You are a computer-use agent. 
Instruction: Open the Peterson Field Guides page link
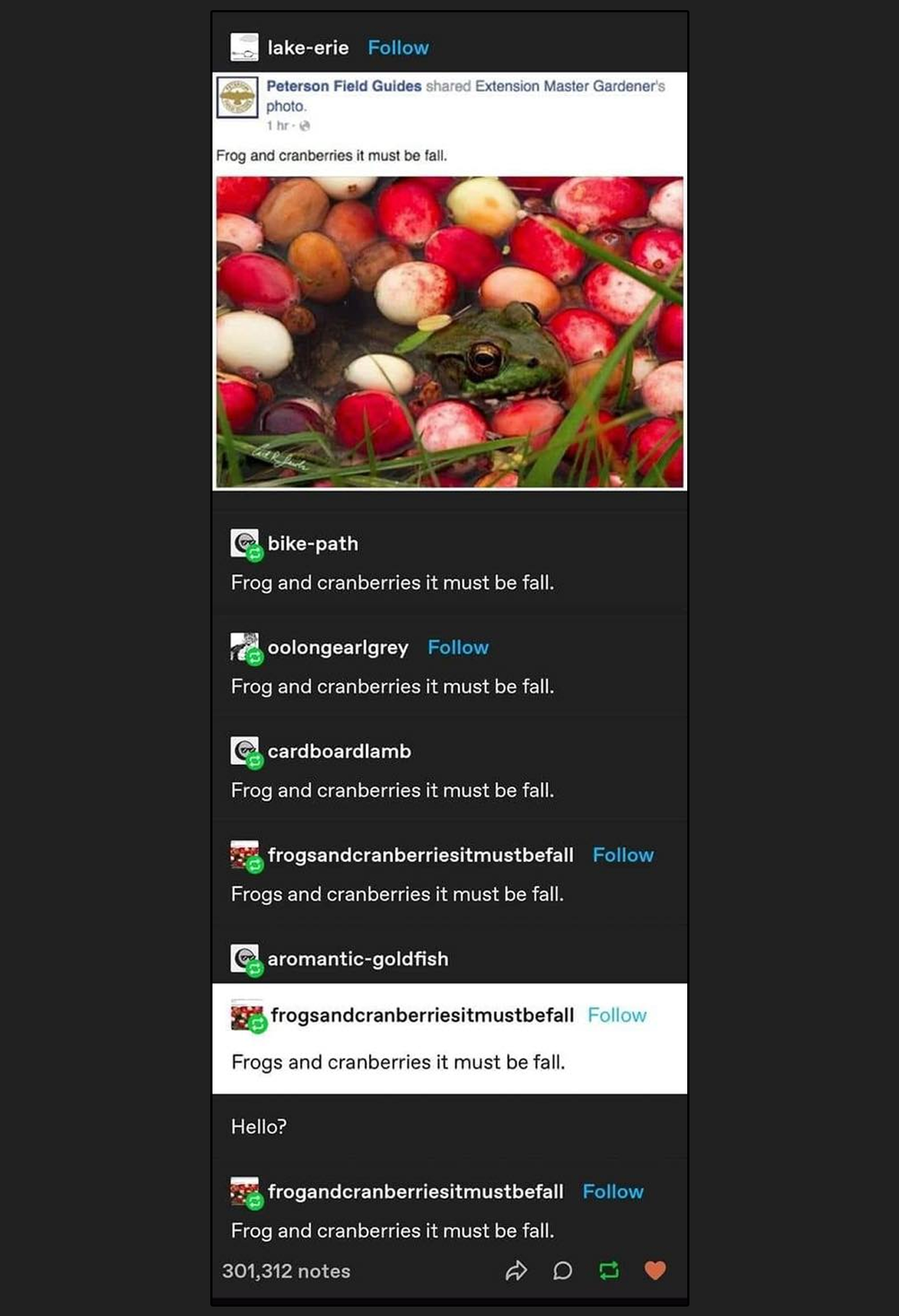[x=344, y=86]
